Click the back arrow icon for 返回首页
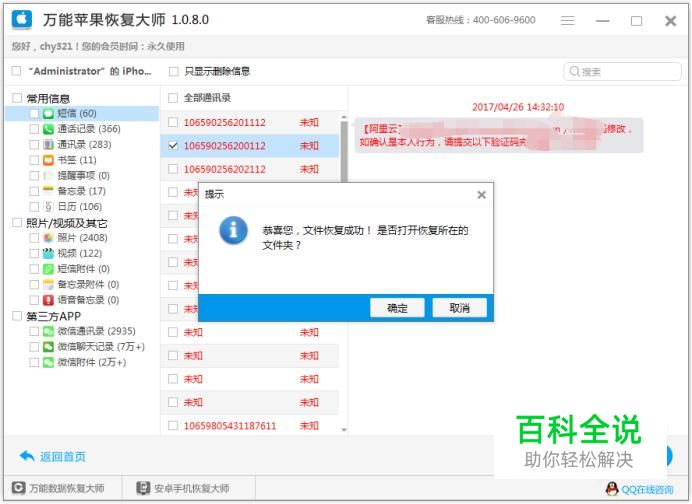The width and height of the screenshot is (692, 504). click(x=27, y=456)
